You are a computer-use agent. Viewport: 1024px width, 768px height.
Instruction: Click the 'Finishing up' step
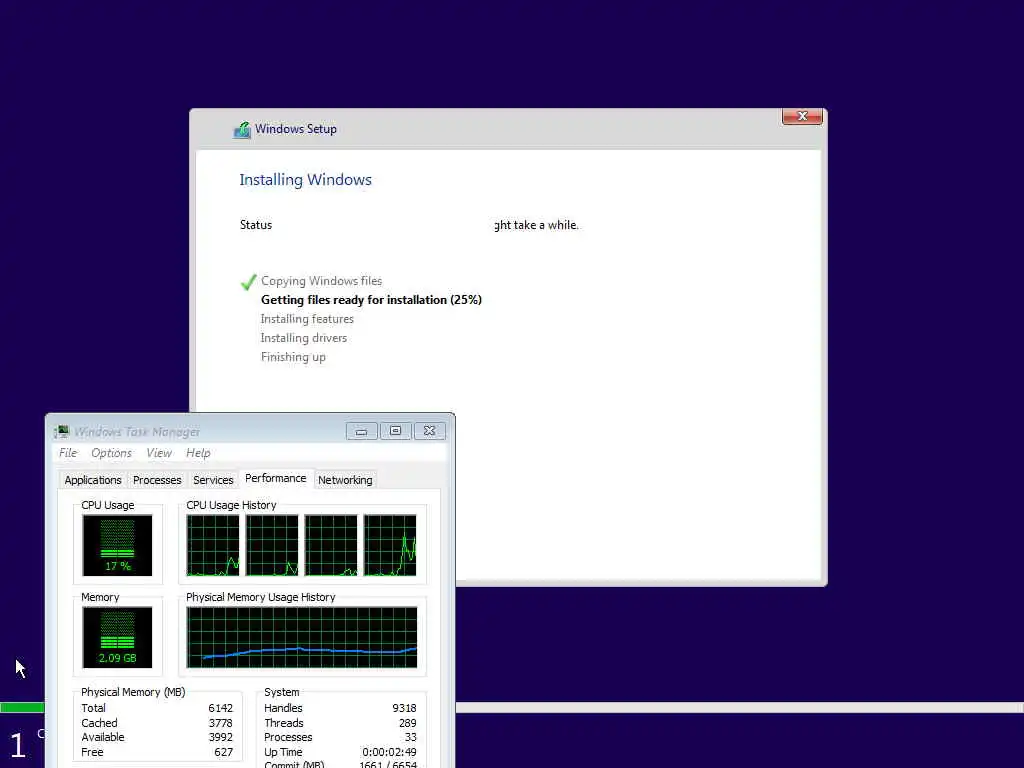tap(293, 357)
